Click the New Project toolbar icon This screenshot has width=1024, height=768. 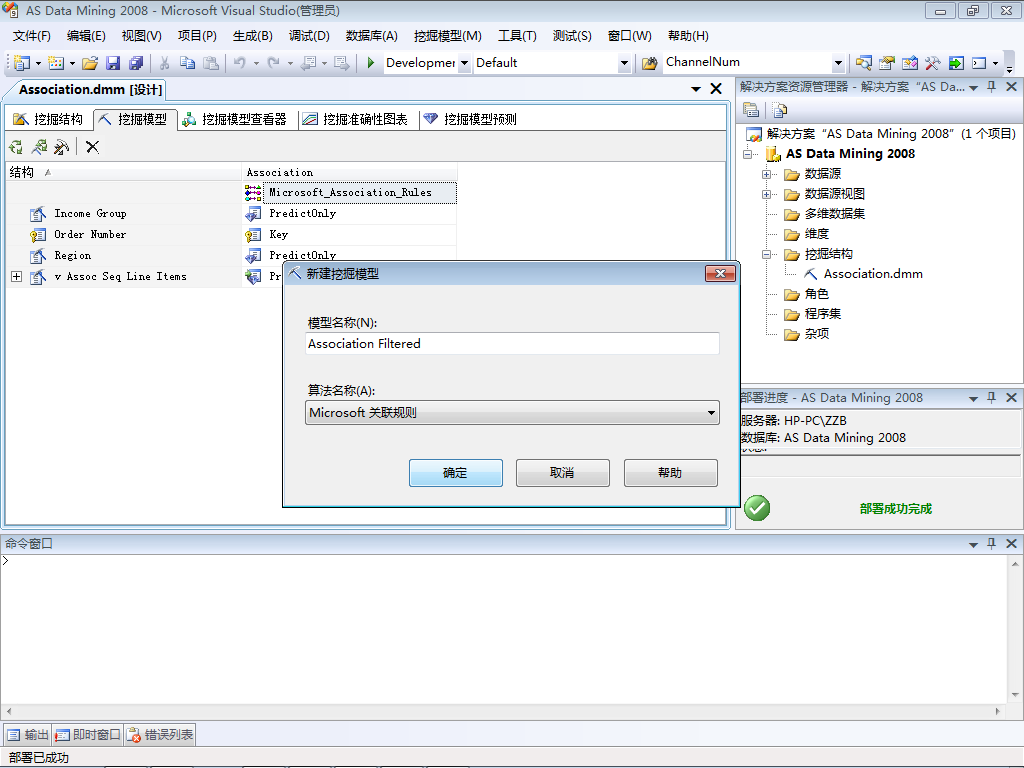pyautogui.click(x=22, y=63)
